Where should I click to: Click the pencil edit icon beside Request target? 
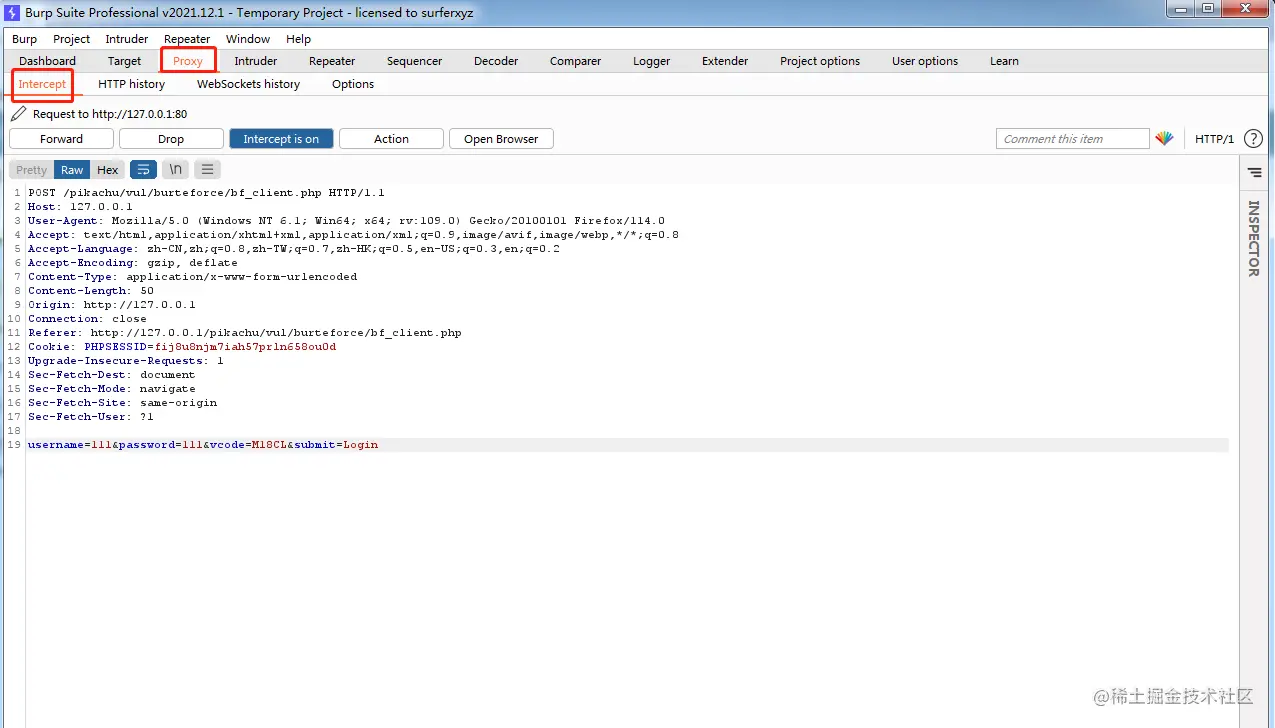point(19,114)
